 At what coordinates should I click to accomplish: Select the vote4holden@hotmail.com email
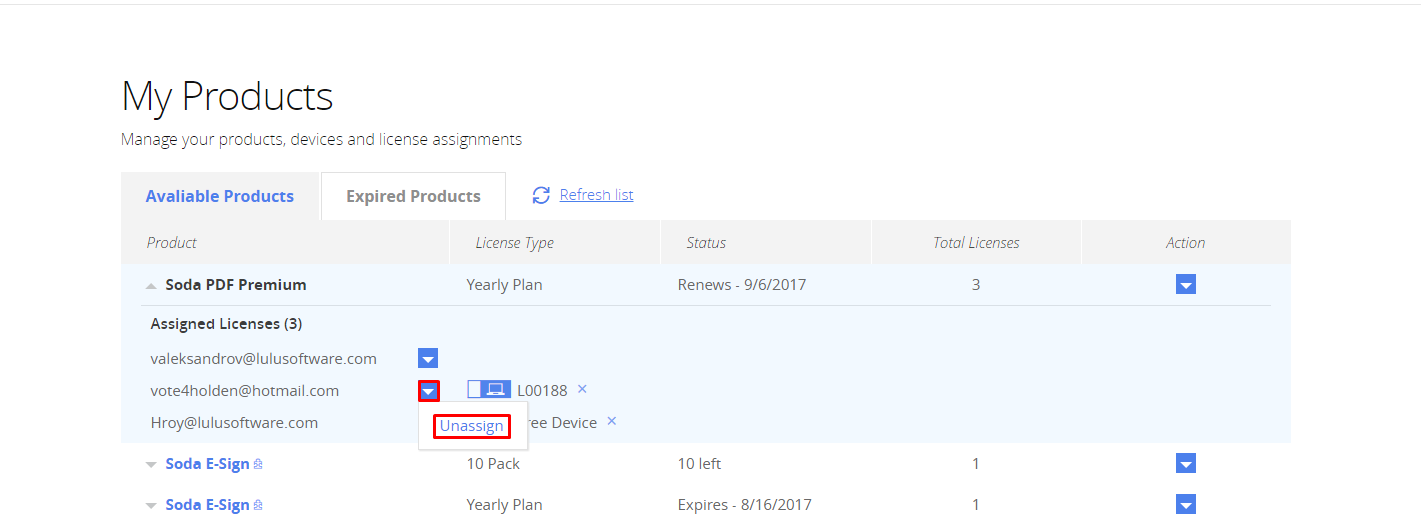(x=245, y=390)
